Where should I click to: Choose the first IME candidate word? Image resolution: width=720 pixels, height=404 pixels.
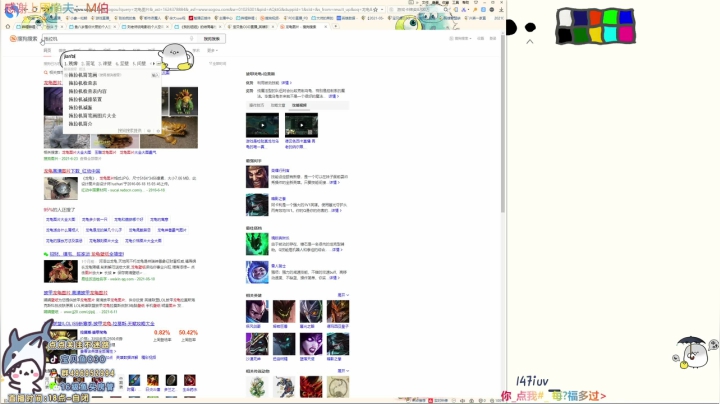[x=71, y=63]
